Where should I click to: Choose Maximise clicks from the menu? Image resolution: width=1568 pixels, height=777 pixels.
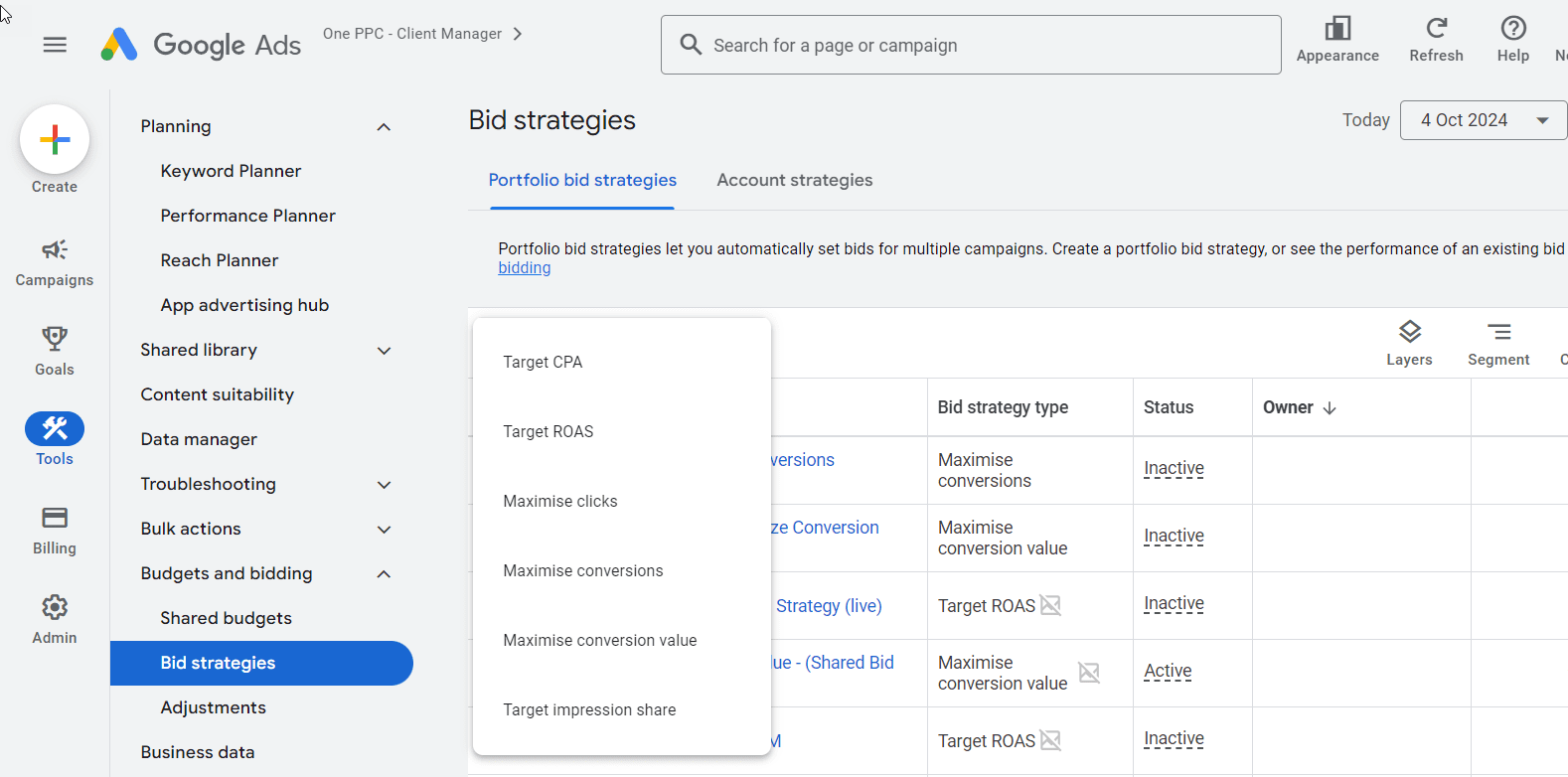(560, 501)
